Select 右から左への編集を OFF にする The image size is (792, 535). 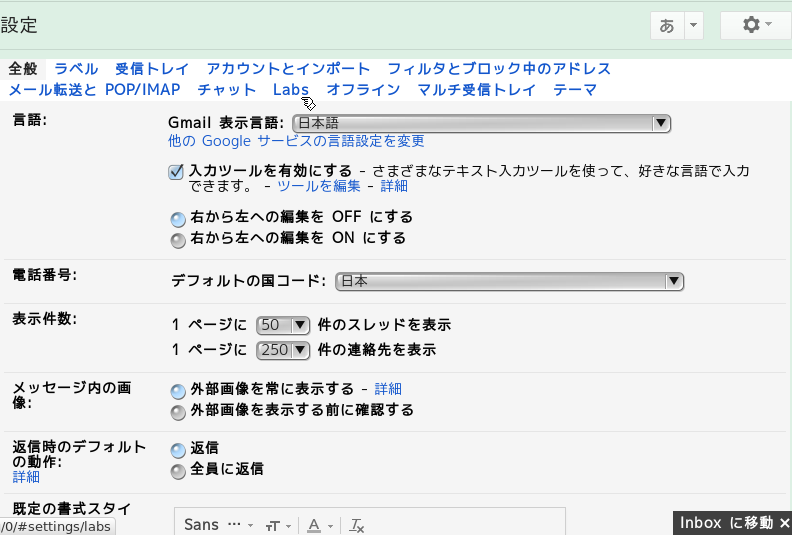(x=178, y=219)
